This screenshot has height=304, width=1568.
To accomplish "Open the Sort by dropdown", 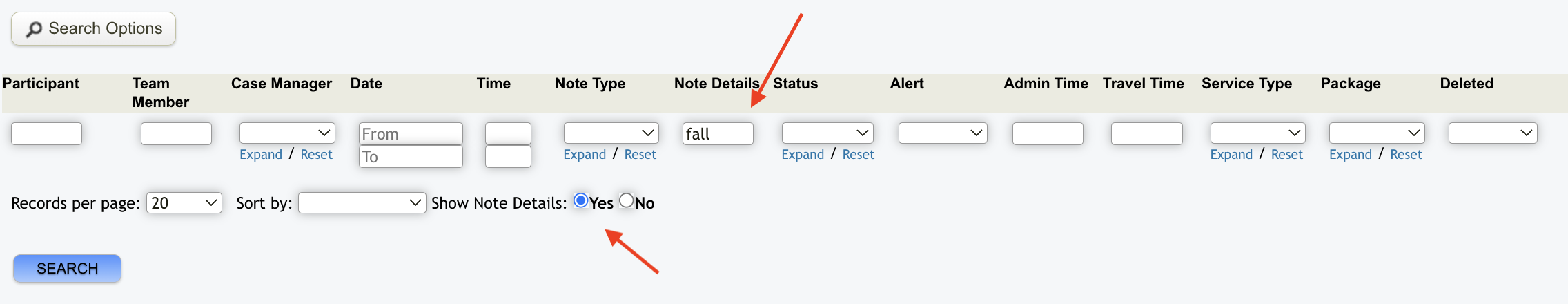I will [362, 203].
